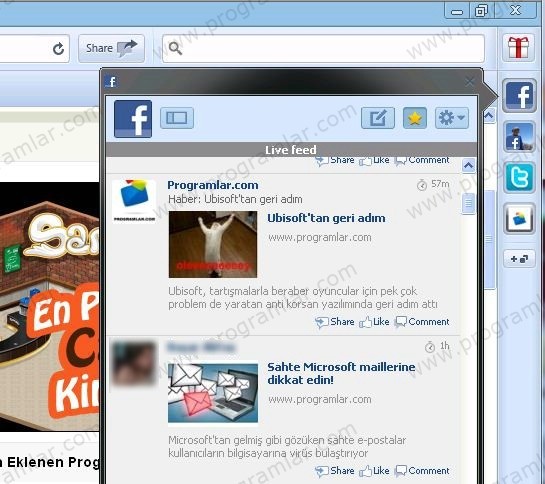Select the Facebook sidebar app icon

pyautogui.click(x=519, y=95)
